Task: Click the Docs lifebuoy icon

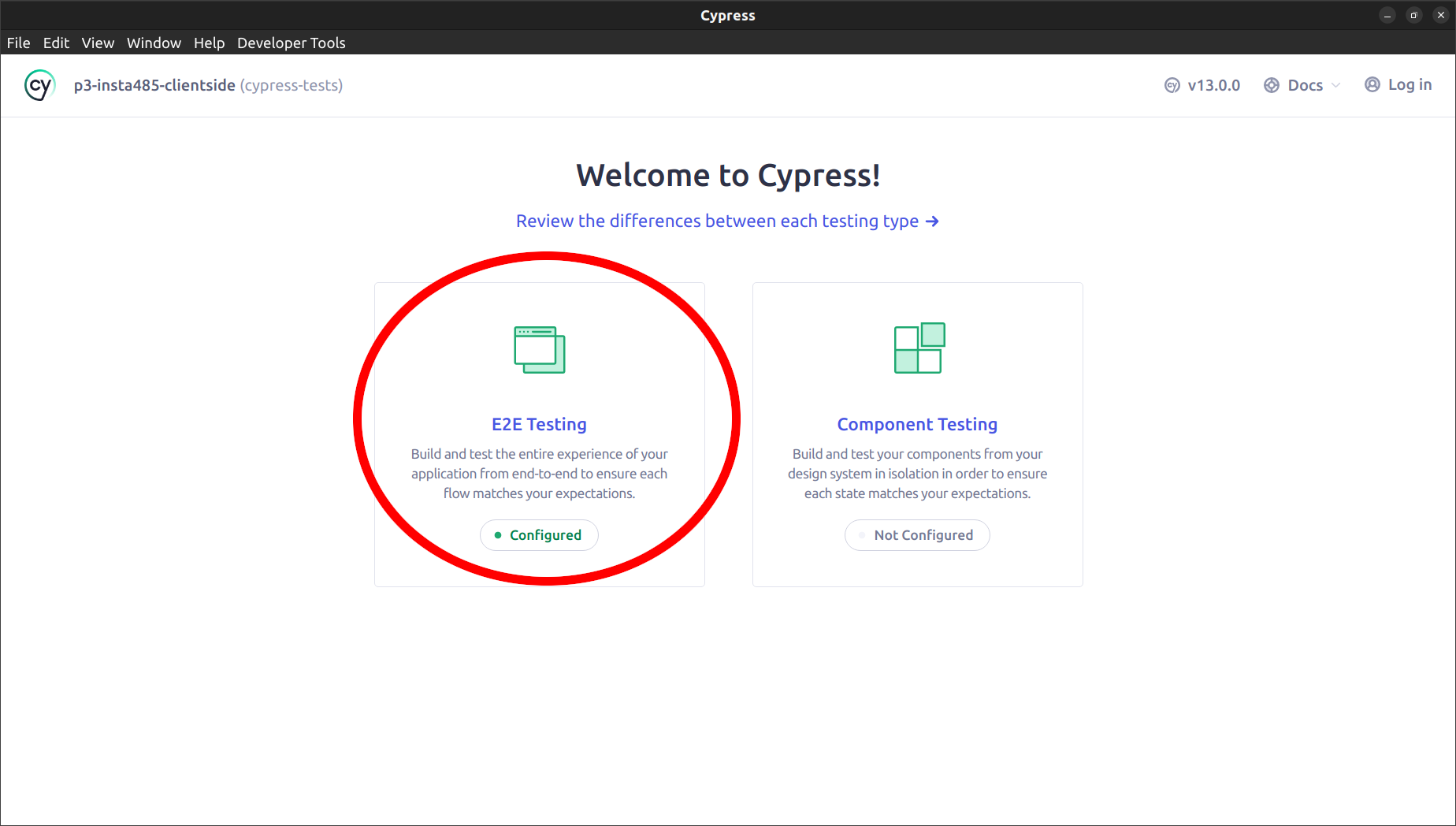Action: pos(1271,85)
